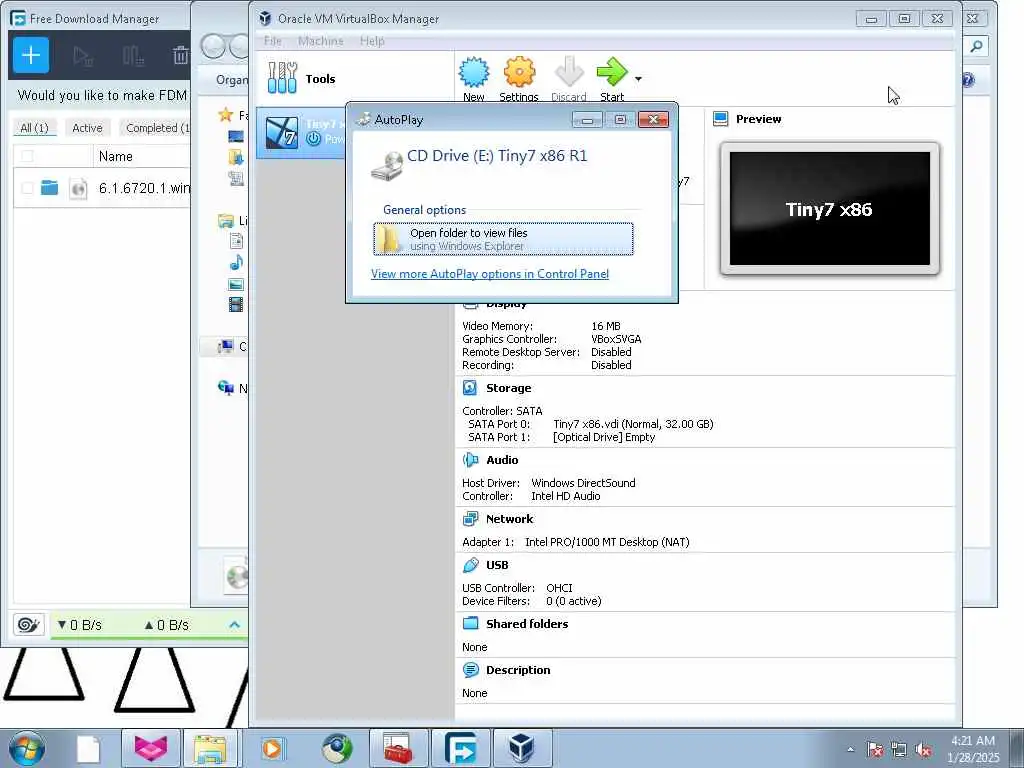The height and width of the screenshot is (768, 1024).
Task: Click Open folder to view files
Action: pos(503,239)
